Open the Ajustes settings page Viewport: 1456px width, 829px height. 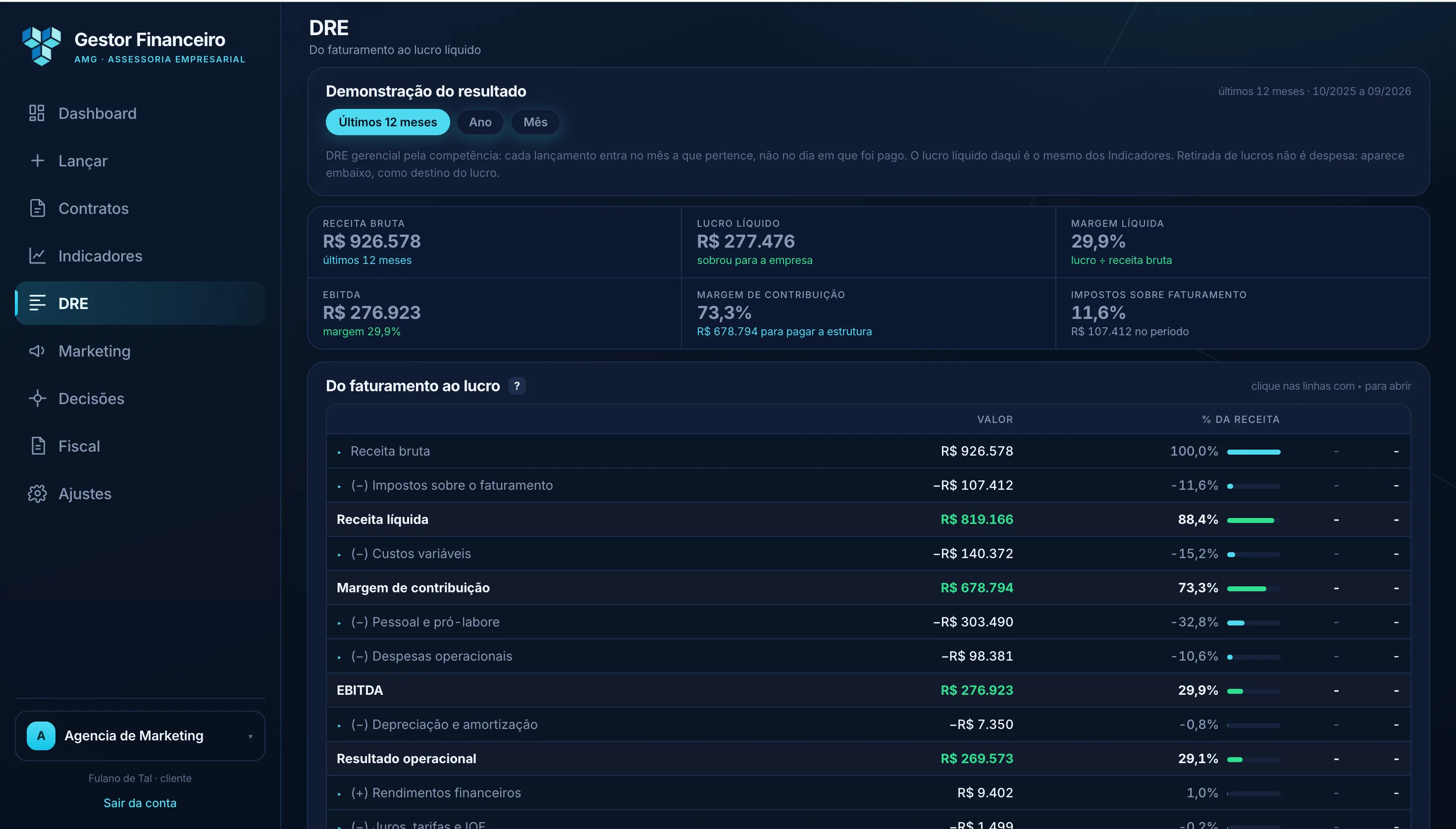(140, 493)
